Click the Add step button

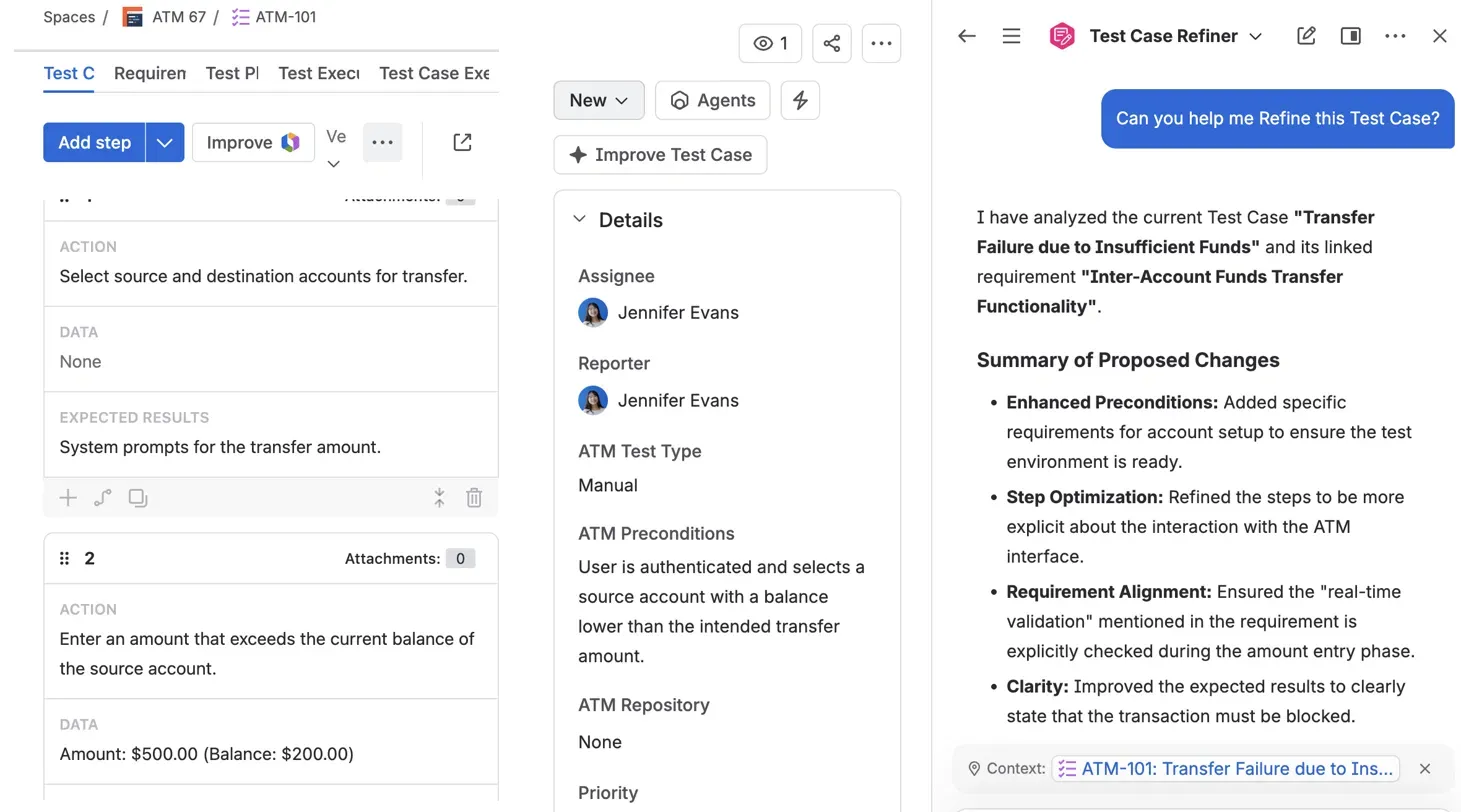(x=94, y=142)
